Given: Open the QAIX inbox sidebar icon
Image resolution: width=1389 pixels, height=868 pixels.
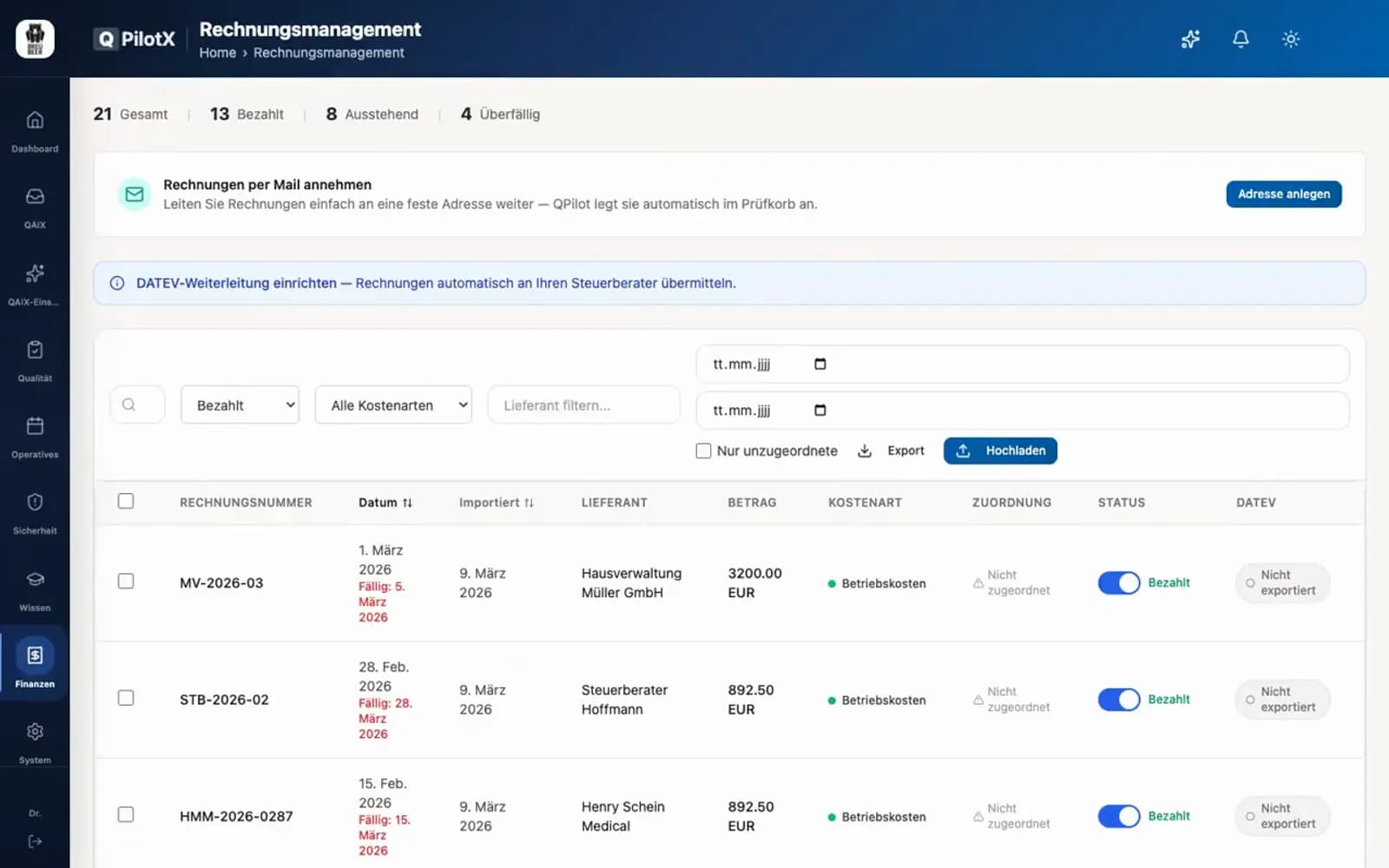Looking at the screenshot, I should [35, 196].
